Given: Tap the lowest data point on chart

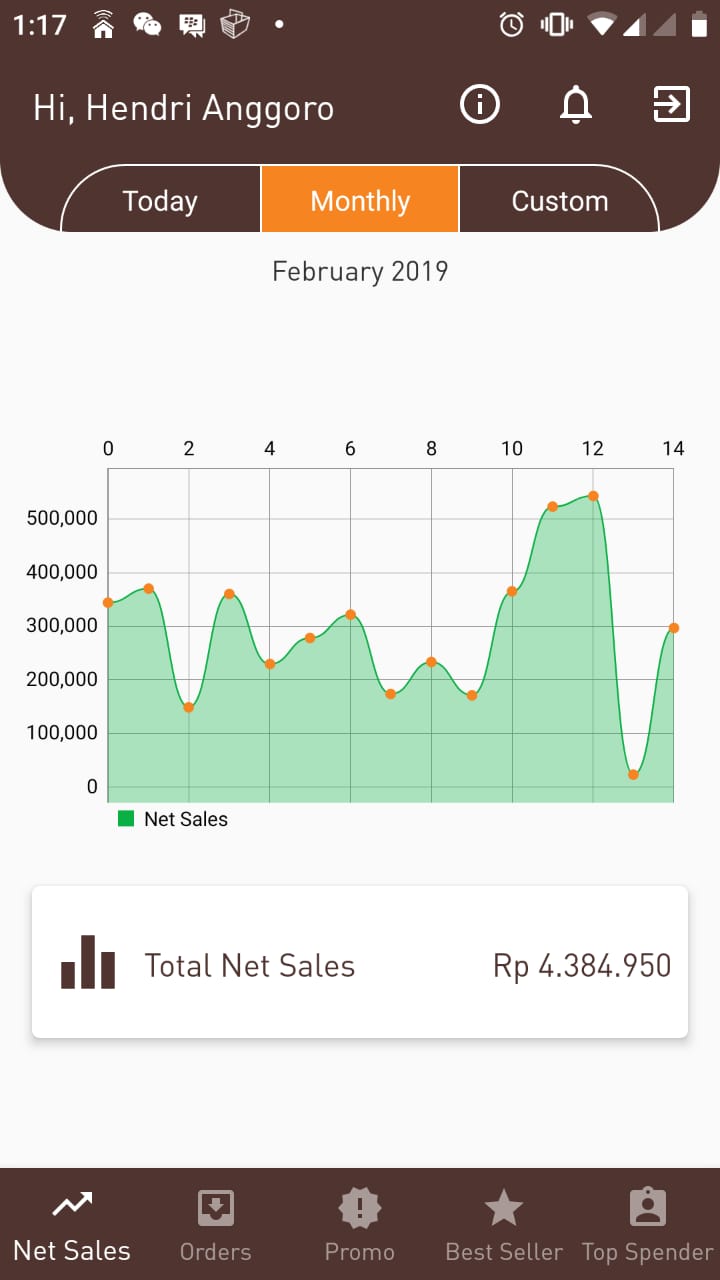Looking at the screenshot, I should [633, 774].
